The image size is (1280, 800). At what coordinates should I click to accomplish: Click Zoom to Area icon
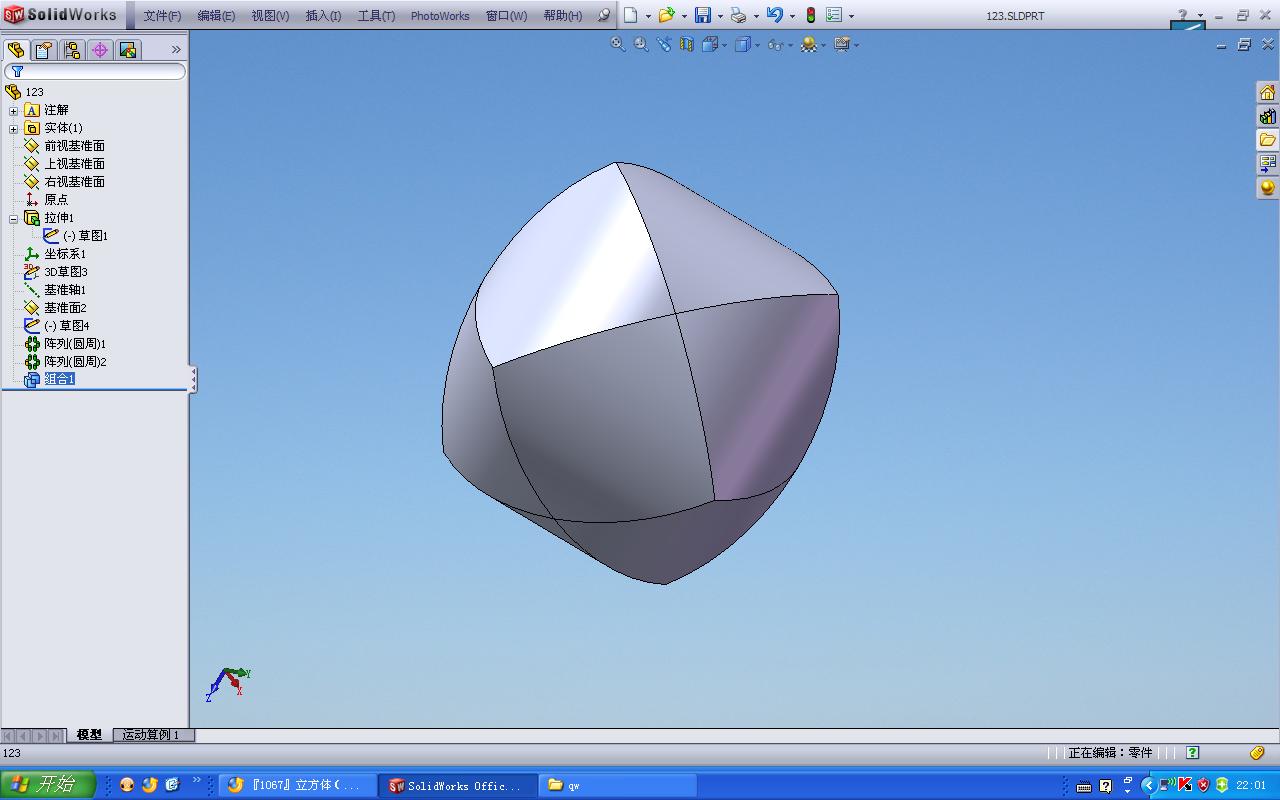click(641, 44)
